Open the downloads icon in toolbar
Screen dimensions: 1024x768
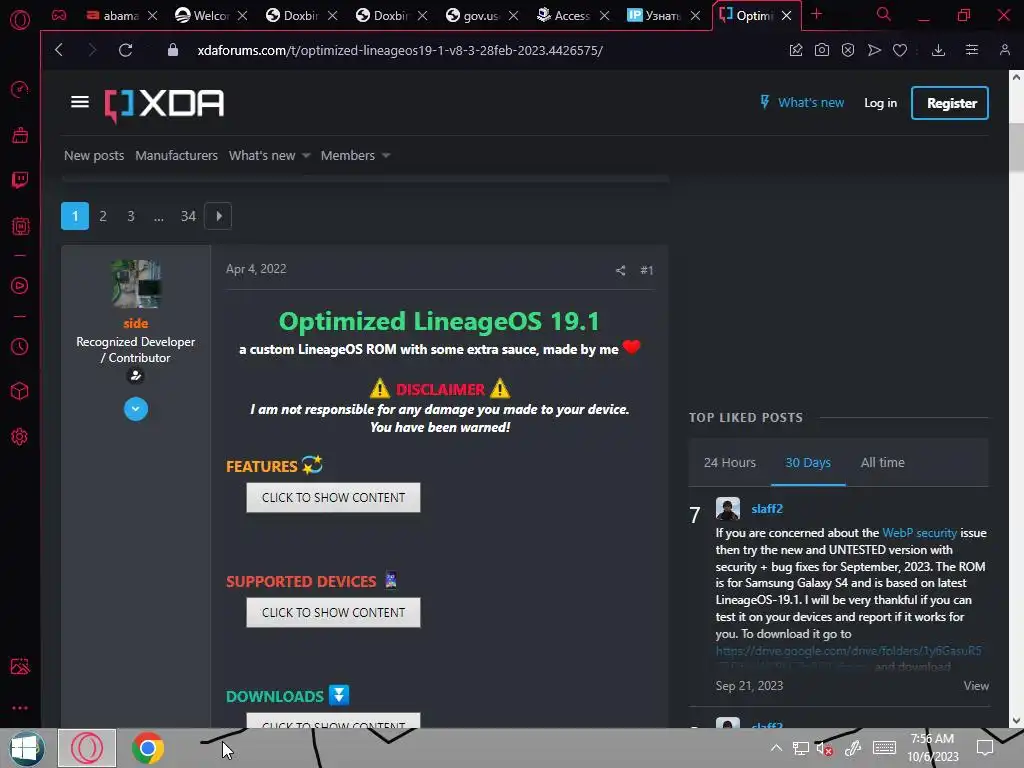pyautogui.click(x=938, y=50)
